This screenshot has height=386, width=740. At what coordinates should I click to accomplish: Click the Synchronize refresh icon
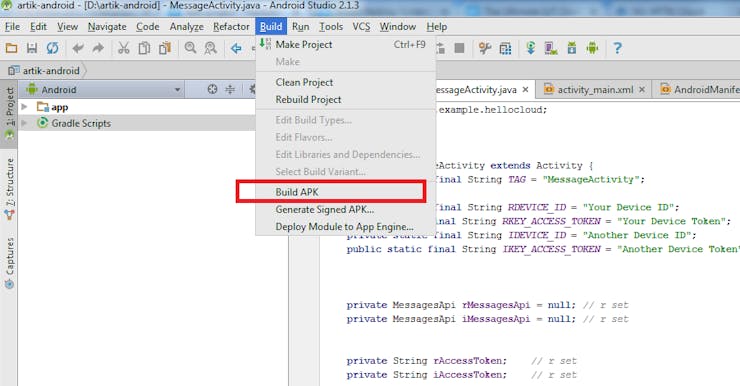pos(52,48)
